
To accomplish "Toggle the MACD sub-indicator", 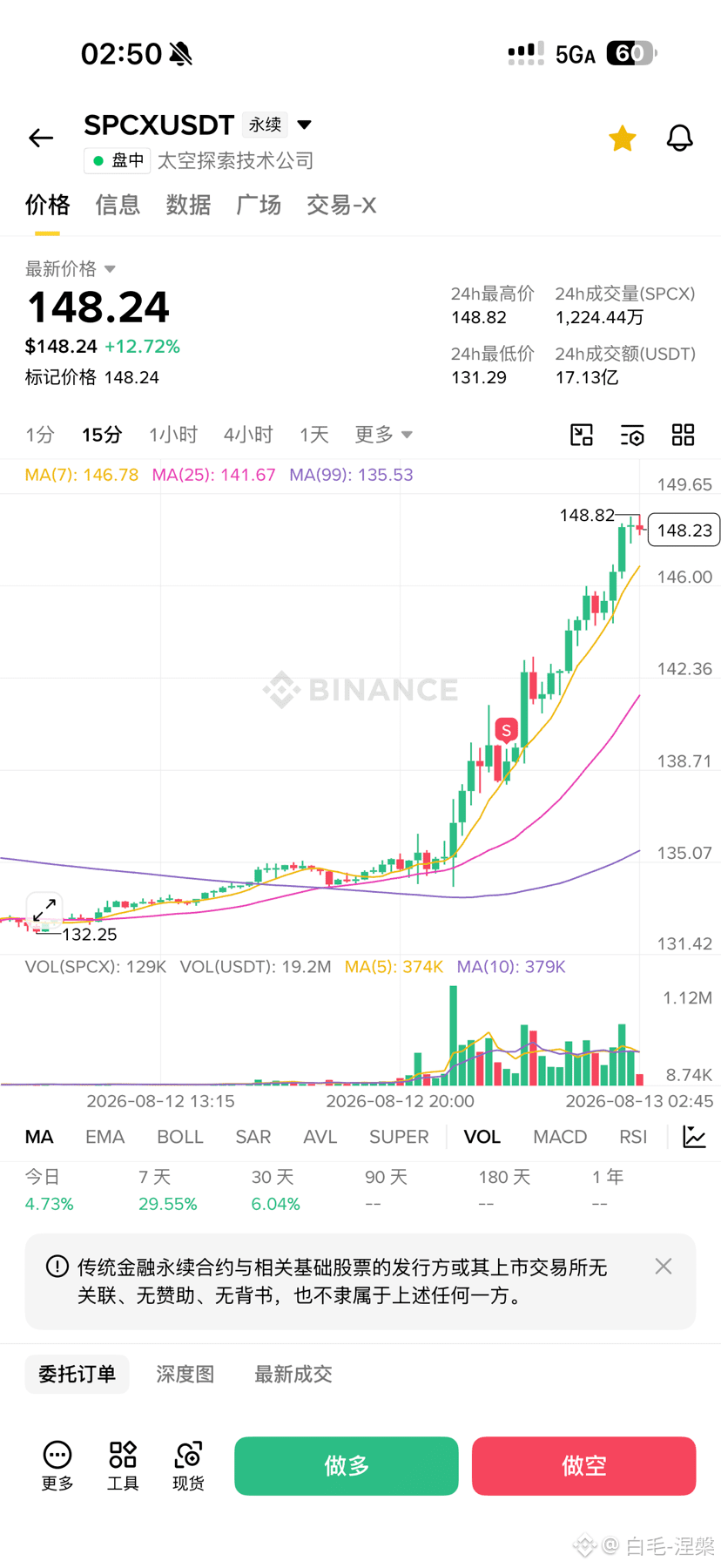I will (x=560, y=1137).
